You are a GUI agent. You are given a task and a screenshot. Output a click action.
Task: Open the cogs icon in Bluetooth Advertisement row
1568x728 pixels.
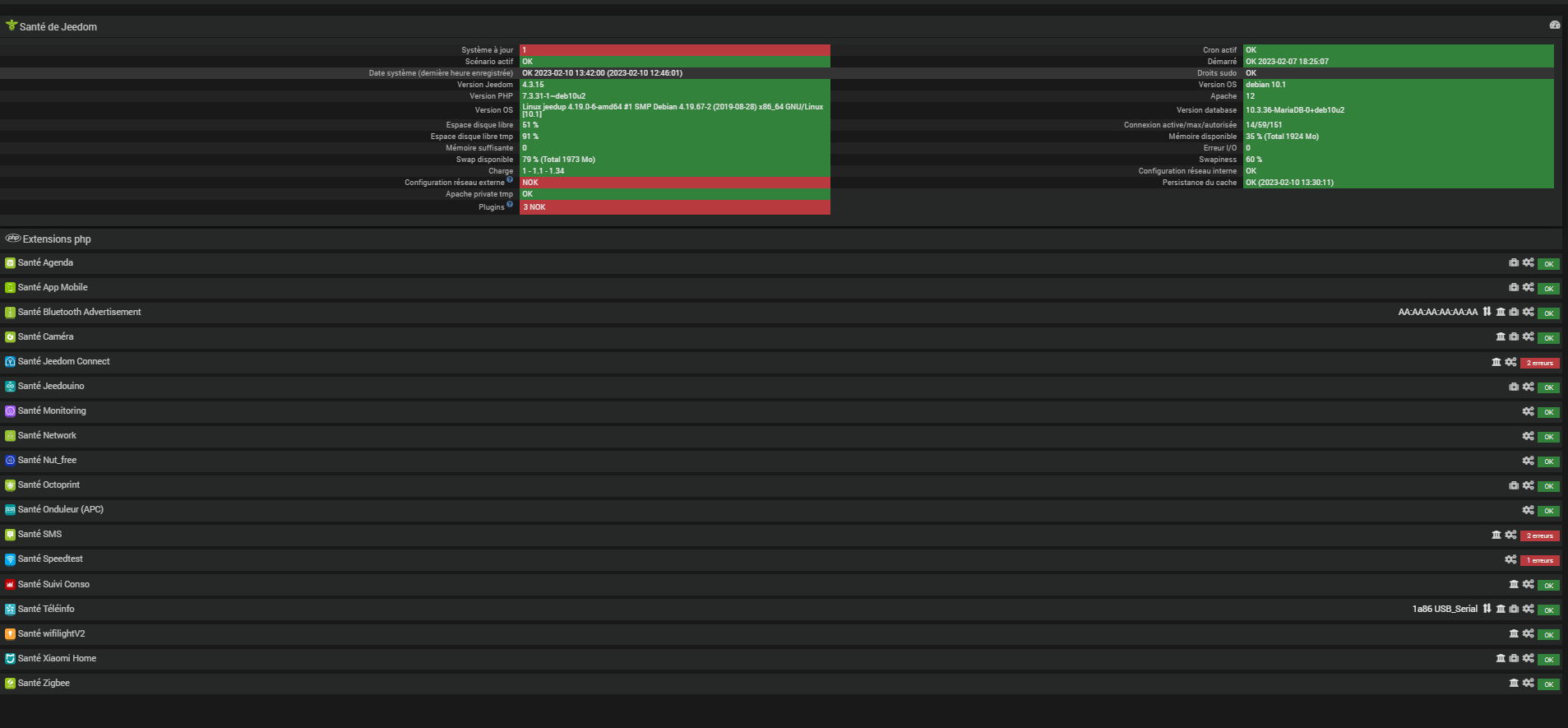click(1528, 313)
